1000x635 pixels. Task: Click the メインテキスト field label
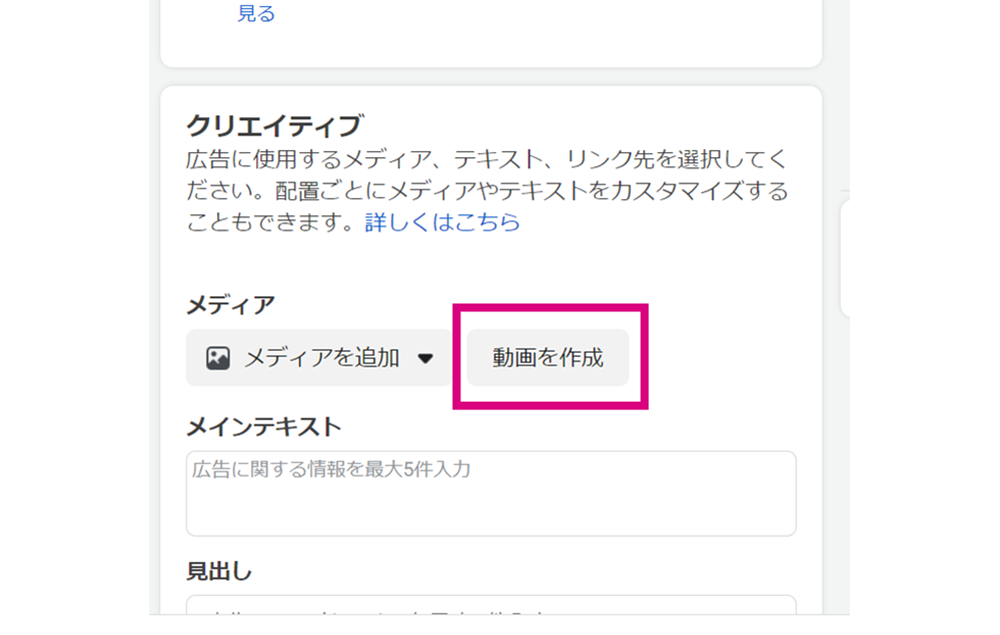click(x=264, y=427)
